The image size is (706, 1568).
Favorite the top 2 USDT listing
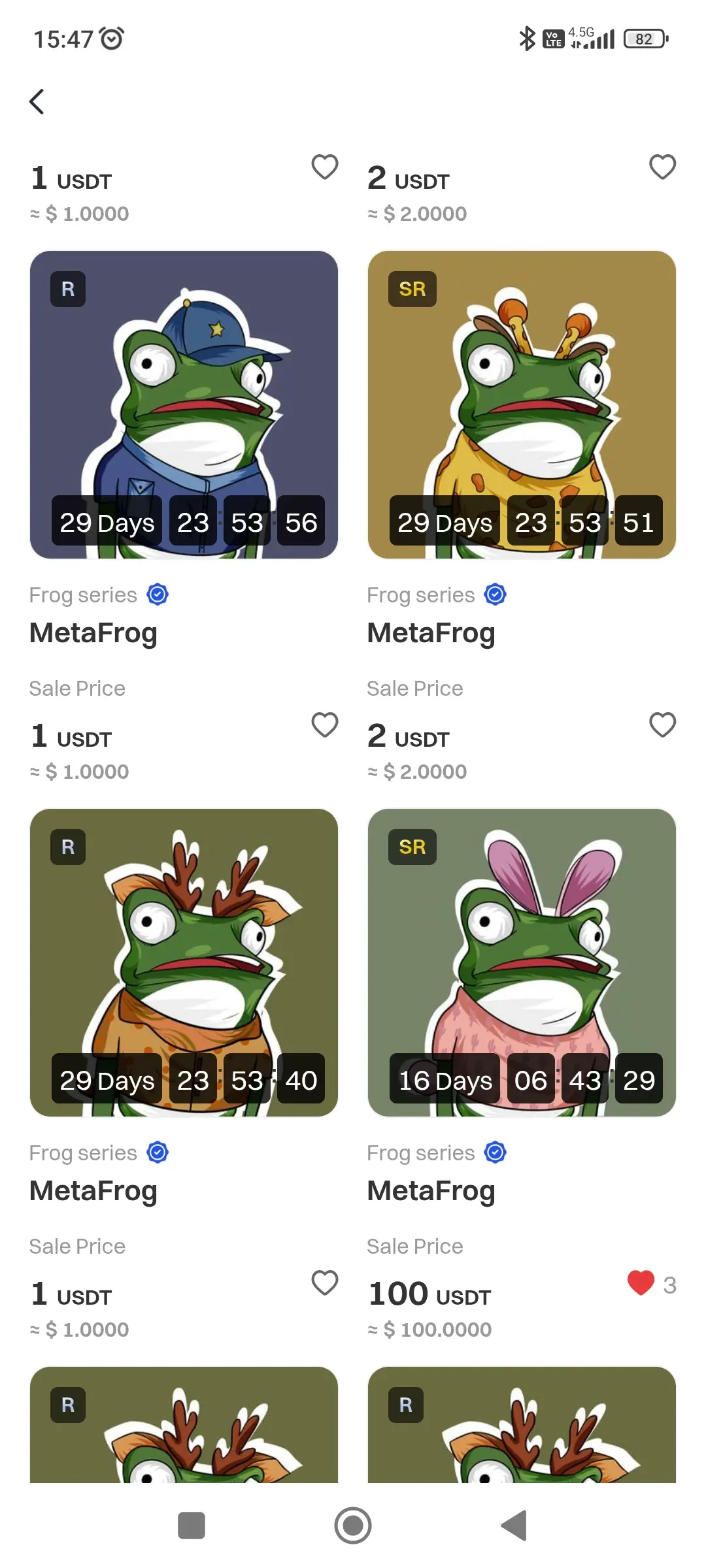coord(662,167)
